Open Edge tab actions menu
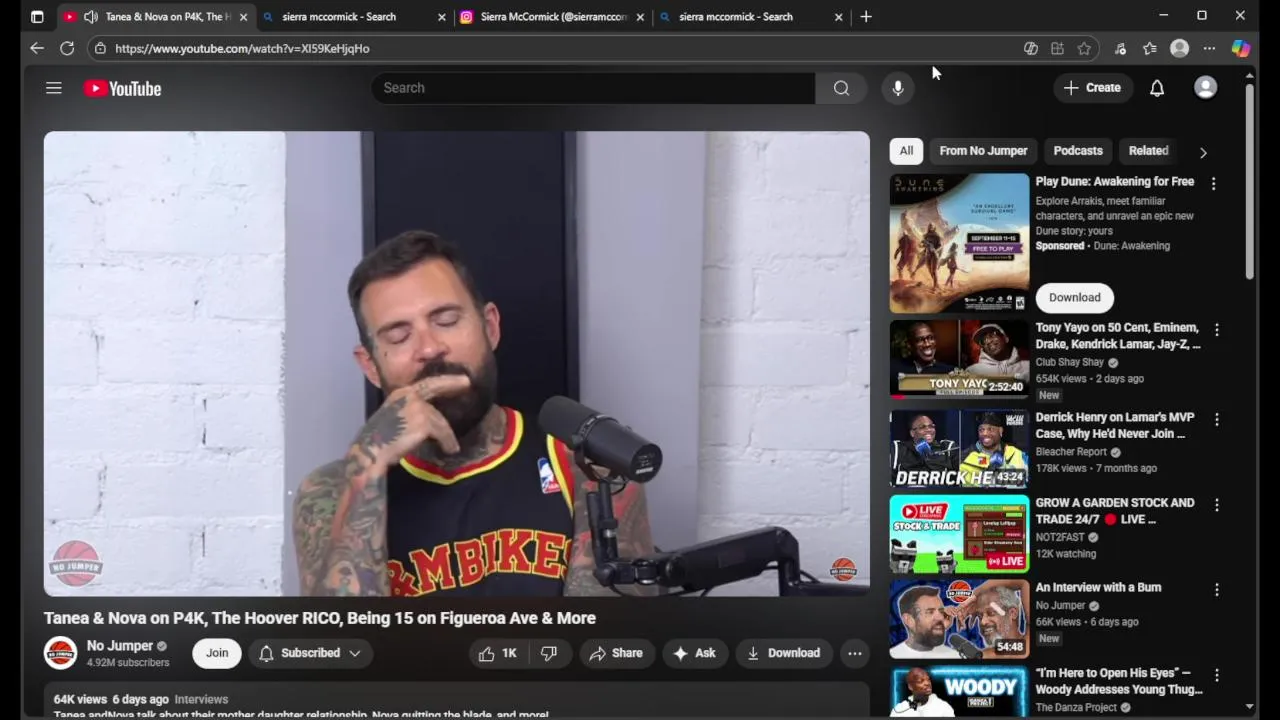 (x=37, y=17)
